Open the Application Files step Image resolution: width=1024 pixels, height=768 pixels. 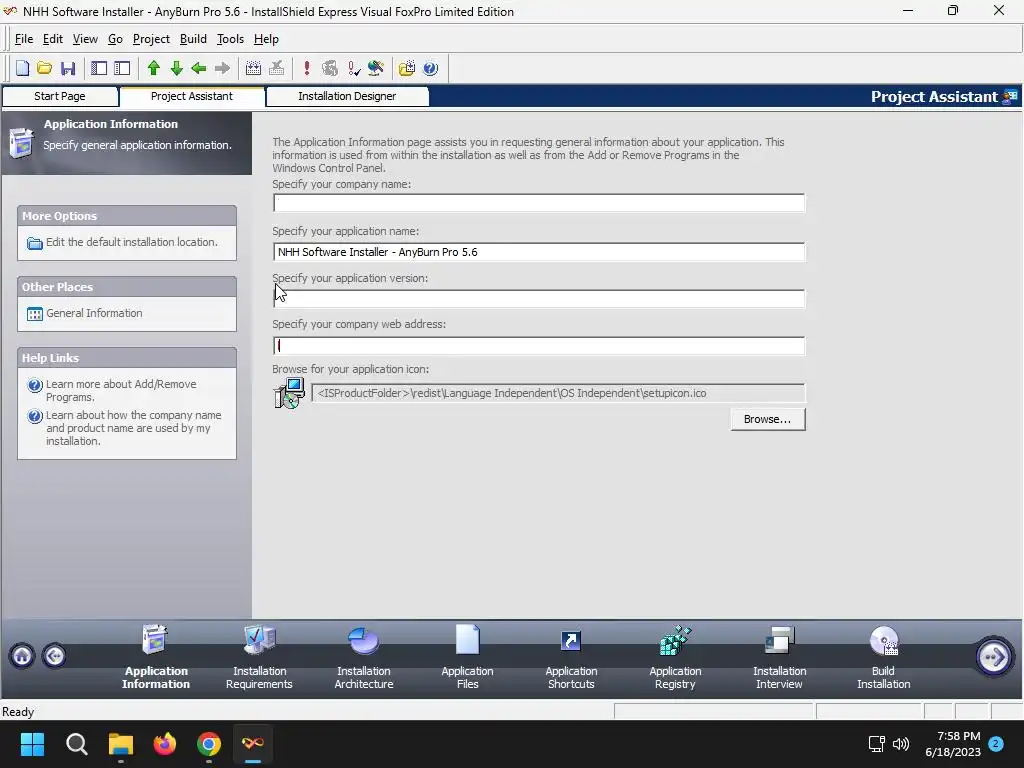pos(468,656)
